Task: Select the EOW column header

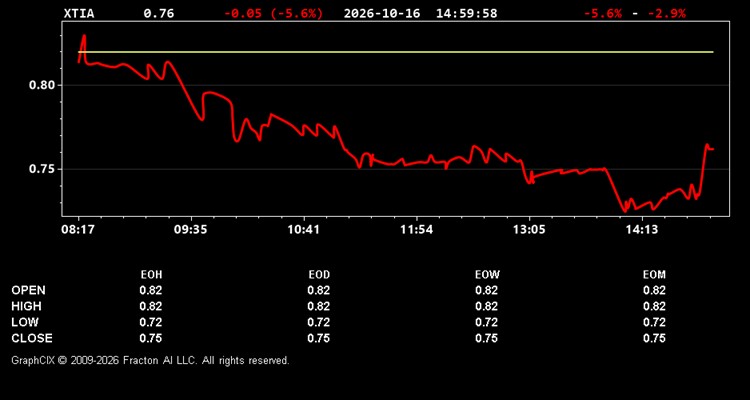Action: 487,275
